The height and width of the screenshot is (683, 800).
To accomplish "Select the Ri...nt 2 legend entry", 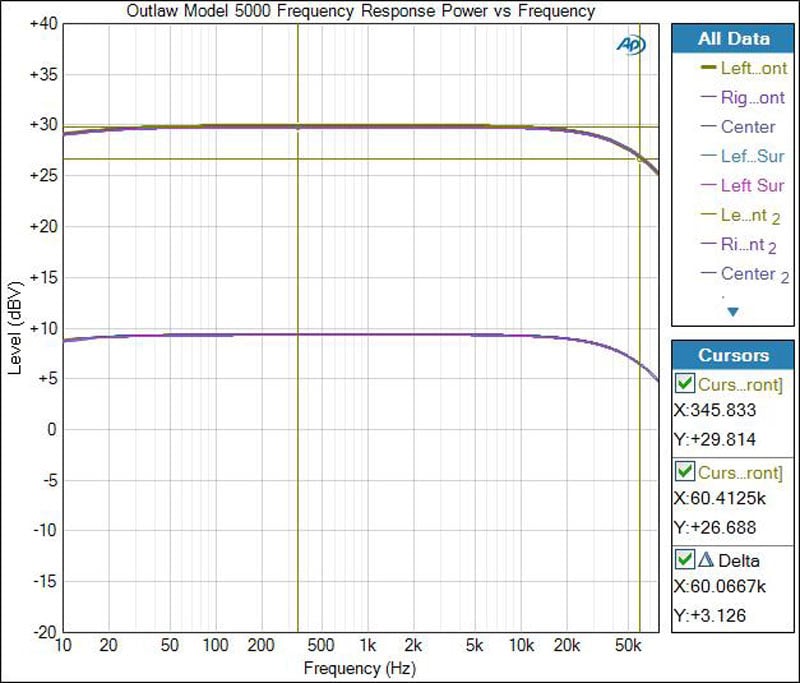I will pyautogui.click(x=748, y=244).
